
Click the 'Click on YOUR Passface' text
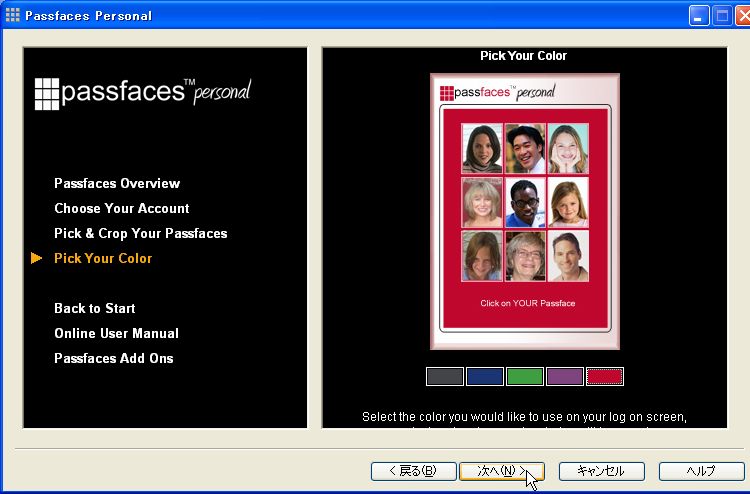528,303
